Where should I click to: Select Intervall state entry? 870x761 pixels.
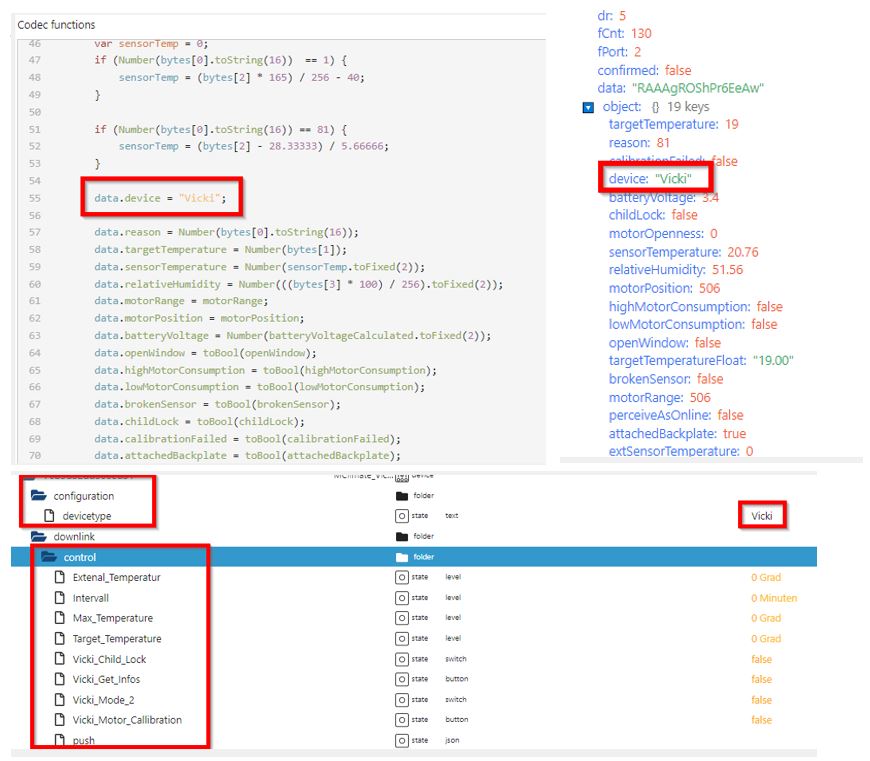pyautogui.click(x=90, y=598)
